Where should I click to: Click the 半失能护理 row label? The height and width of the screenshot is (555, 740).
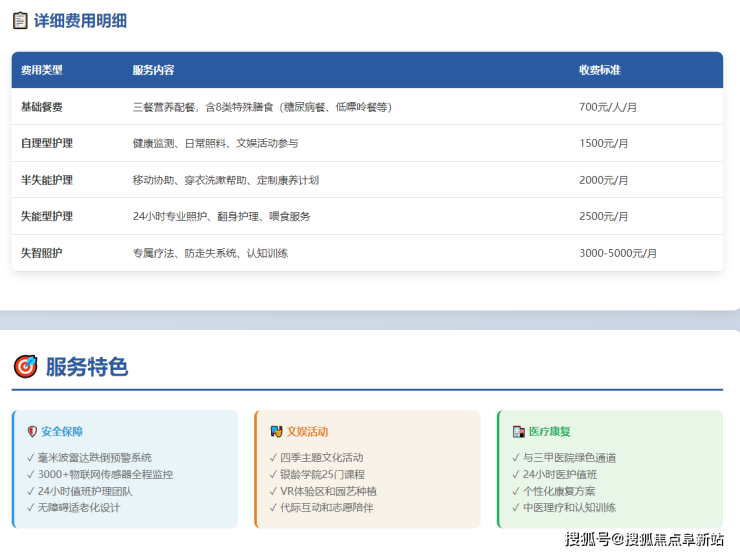coord(47,180)
